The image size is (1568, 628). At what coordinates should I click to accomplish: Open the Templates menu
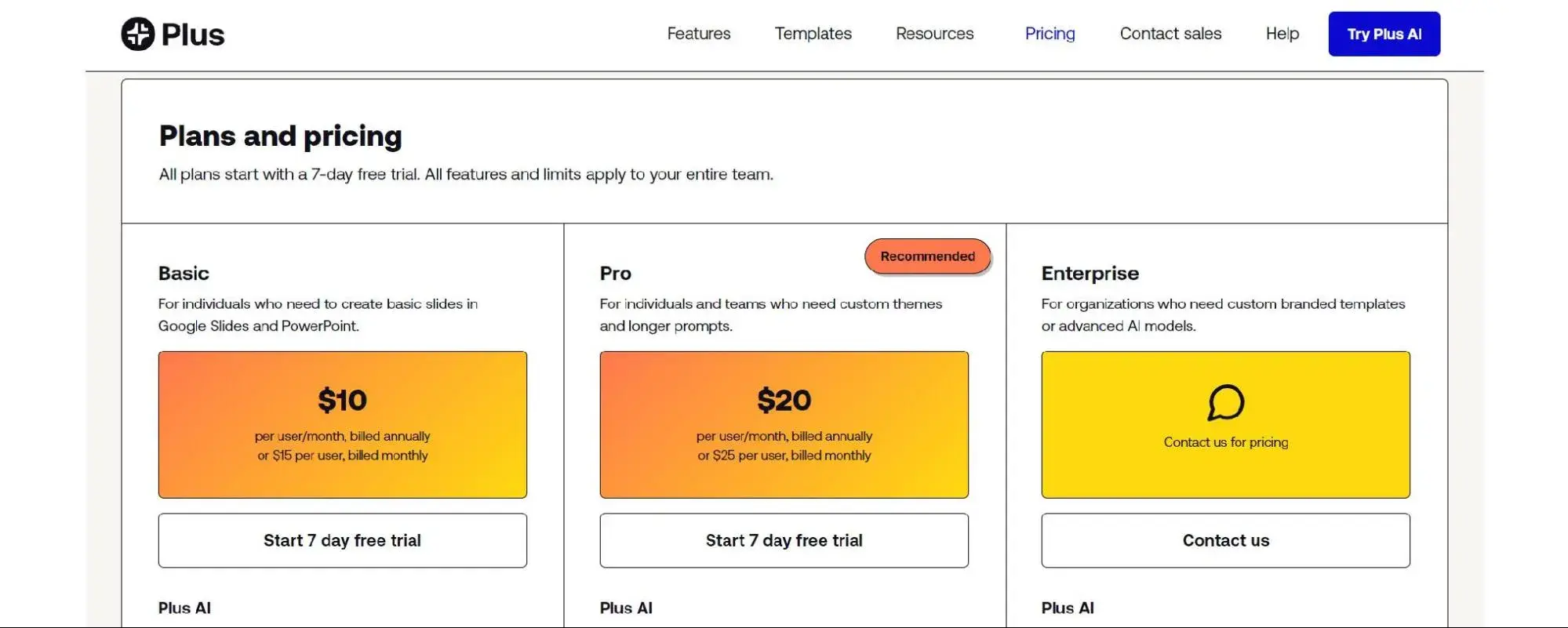[x=813, y=34]
